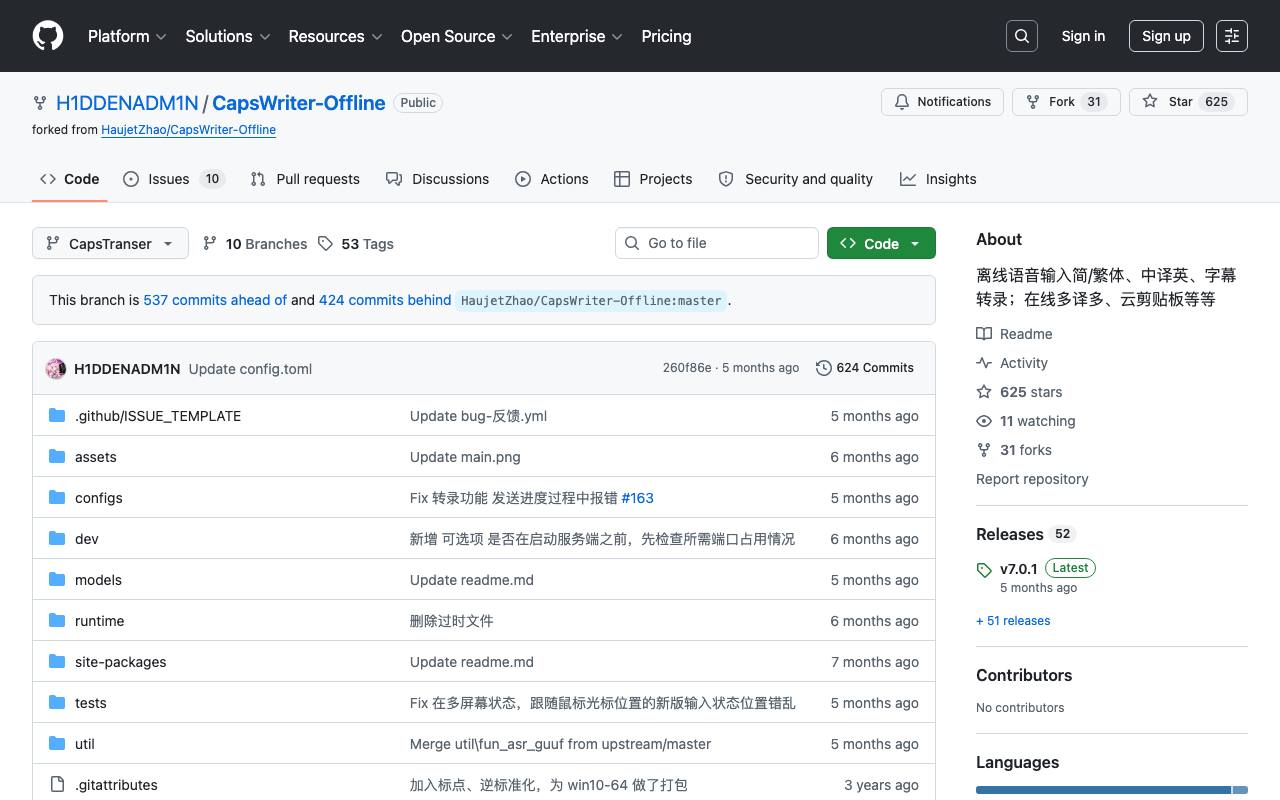Viewport: 1280px width, 800px height.
Task: Click the Go to file search field
Action: 717,243
